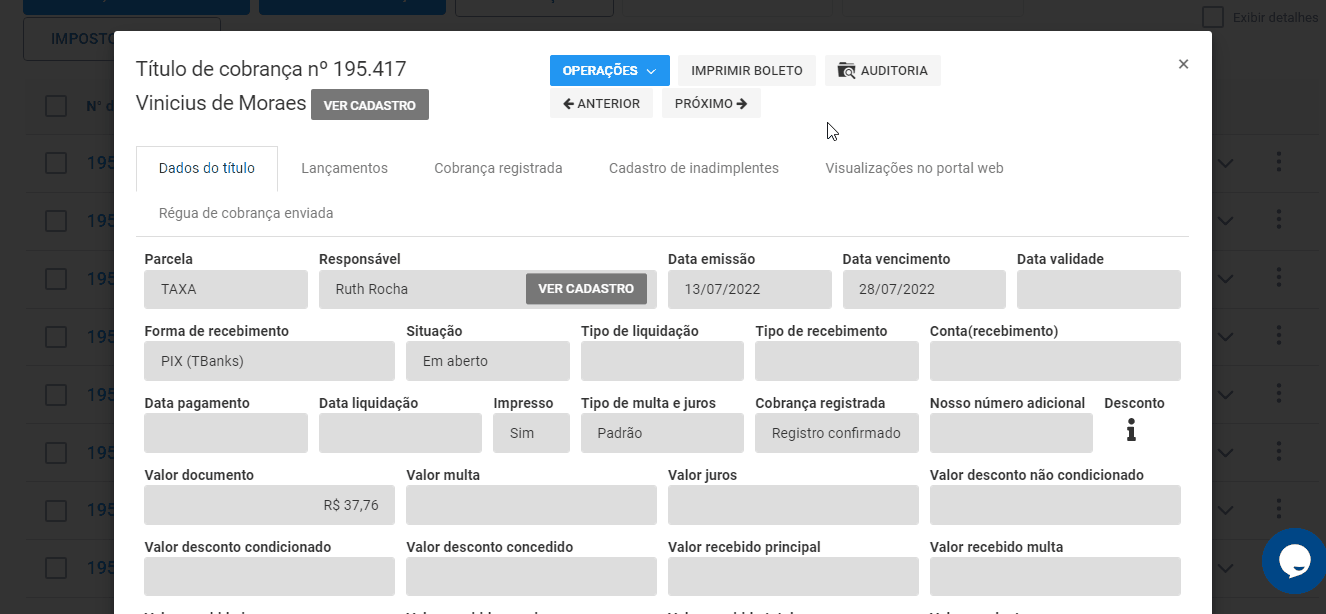Open the three-dot menu of the first row

(x=1277, y=163)
